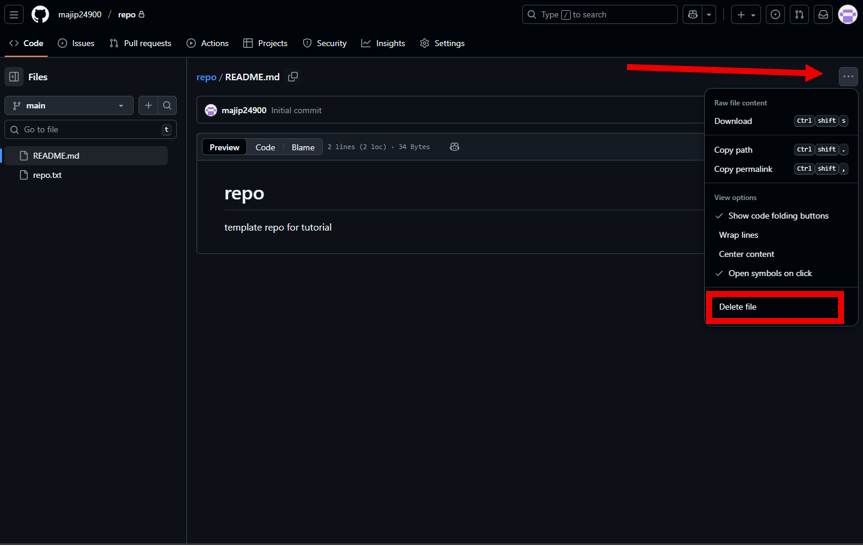Choose Copy path menu entry
This screenshot has height=546, width=863.
(x=781, y=150)
